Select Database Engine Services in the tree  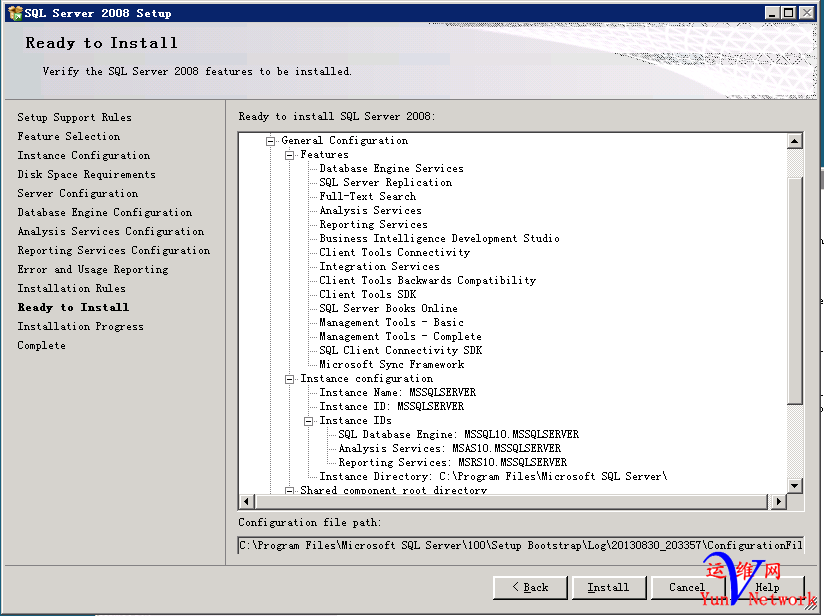pos(392,168)
